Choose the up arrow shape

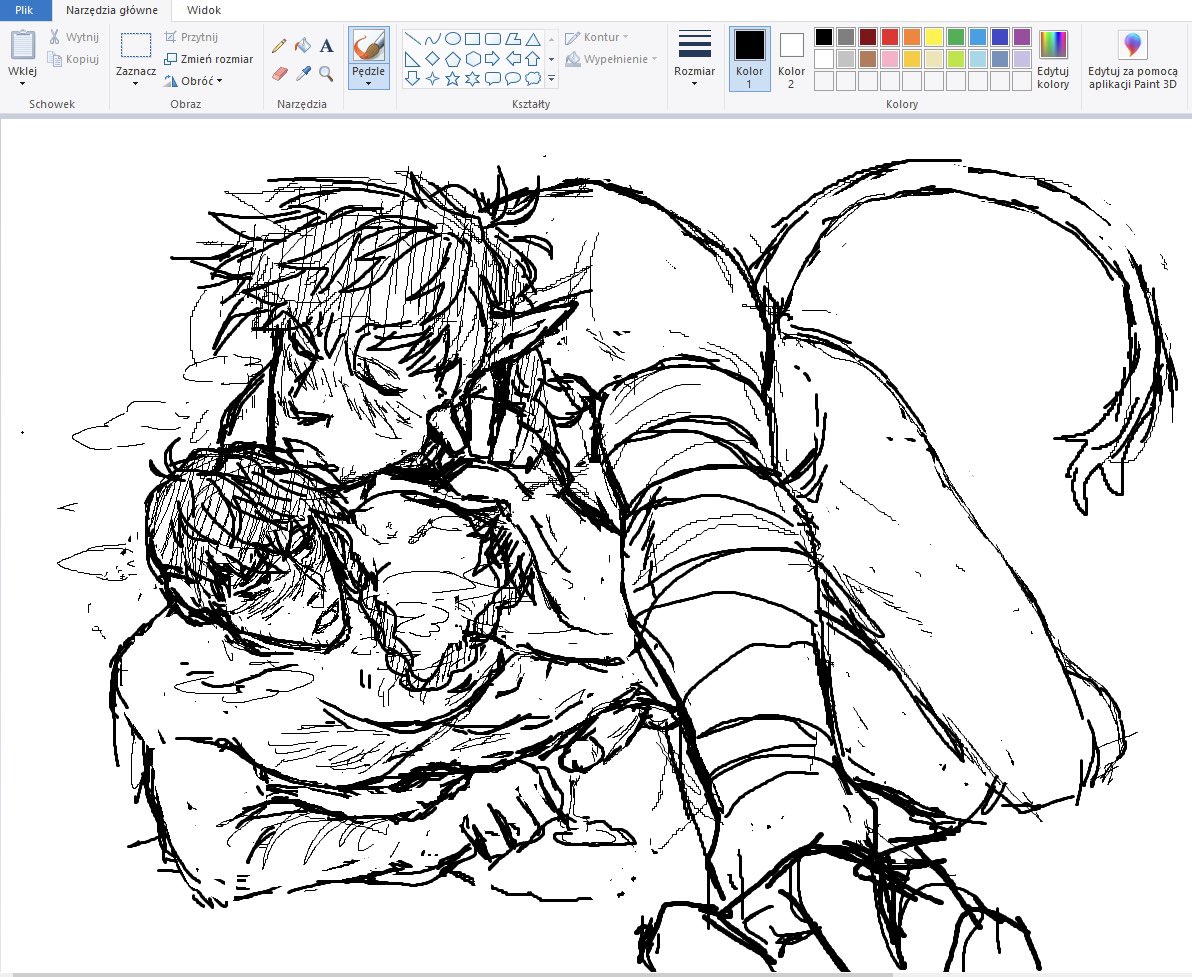533,59
